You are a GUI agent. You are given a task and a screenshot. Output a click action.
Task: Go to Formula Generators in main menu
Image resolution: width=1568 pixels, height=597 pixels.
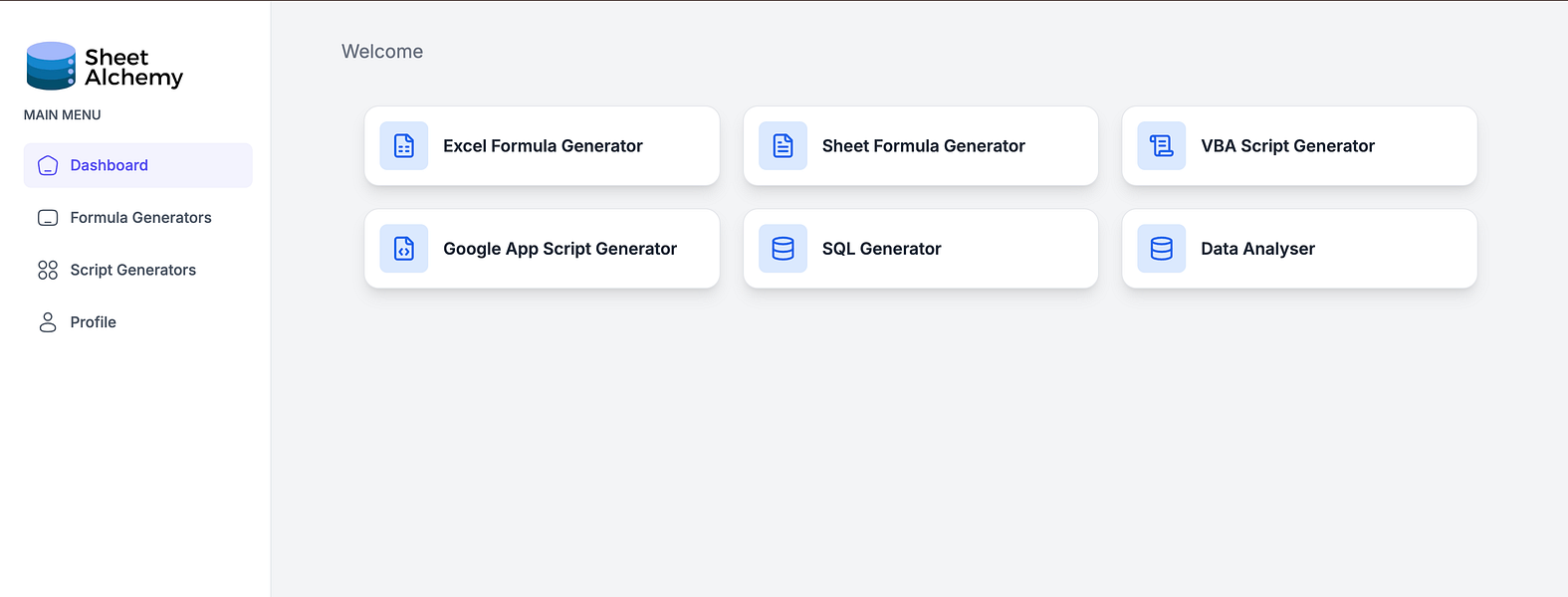140,218
